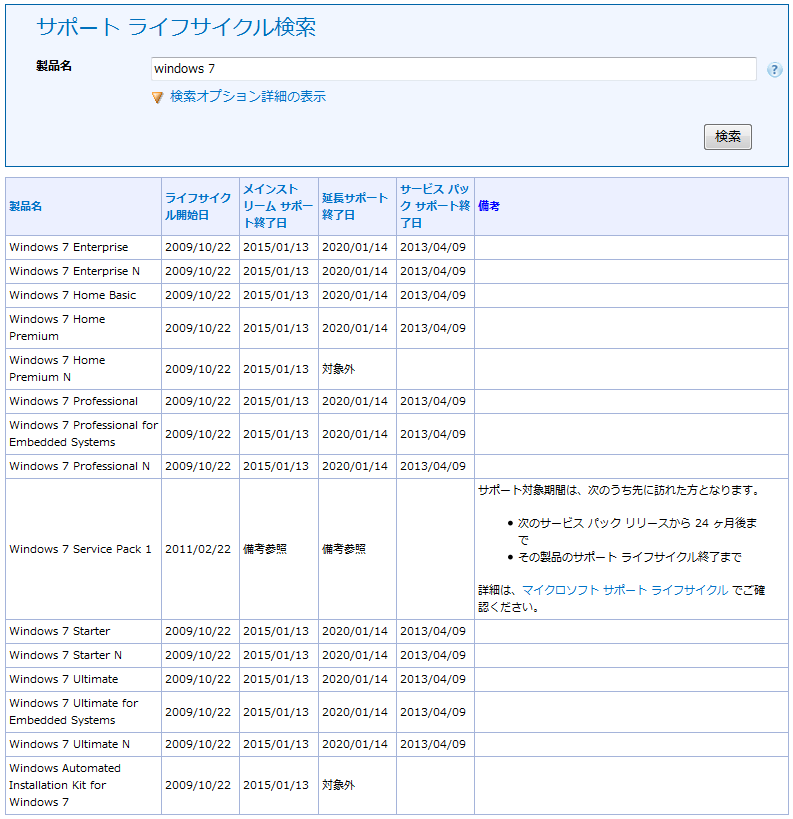793x819 pixels.
Task: Click bullet 'その製品のサポート ライフサイクル終了まで'
Action: tap(629, 557)
